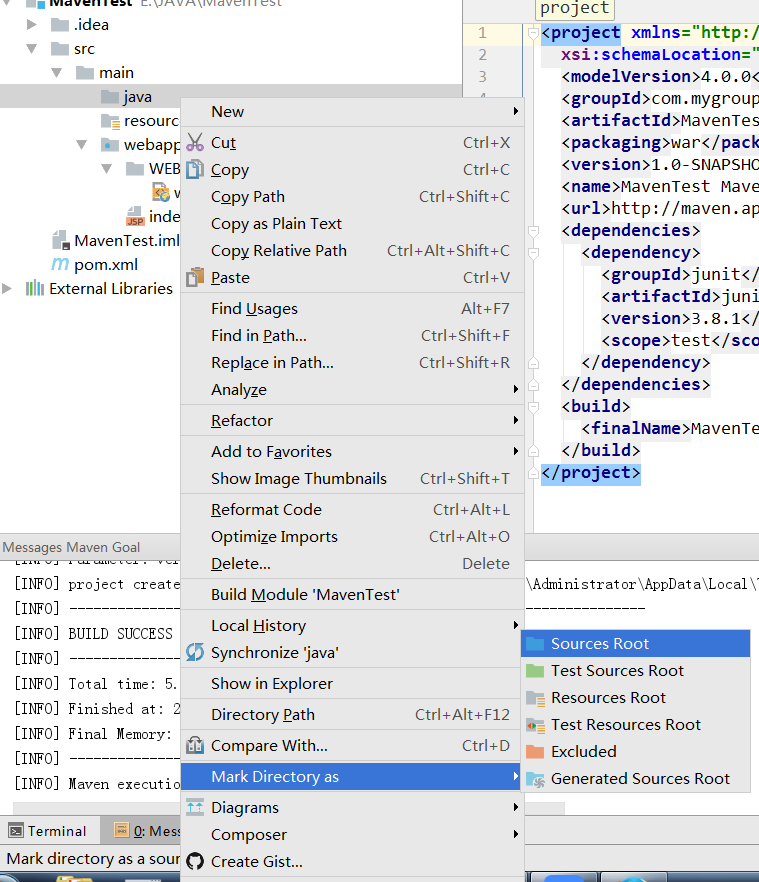
Task: Click the project breadcrumb in editor
Action: 574,8
